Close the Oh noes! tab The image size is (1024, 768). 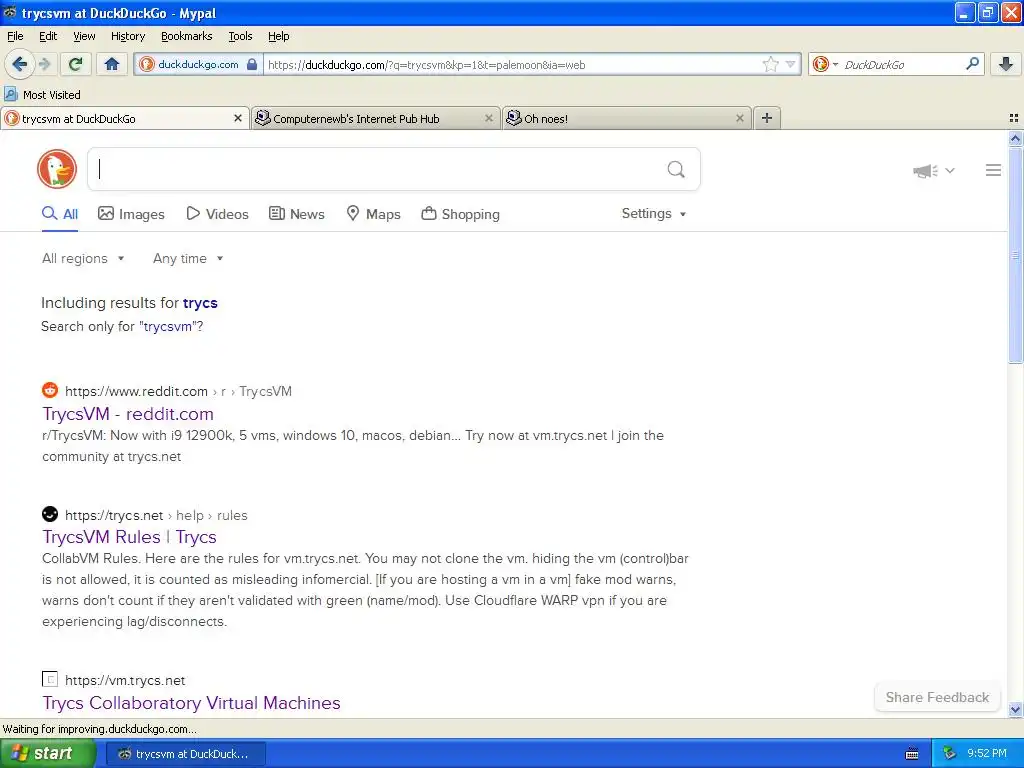(x=739, y=118)
